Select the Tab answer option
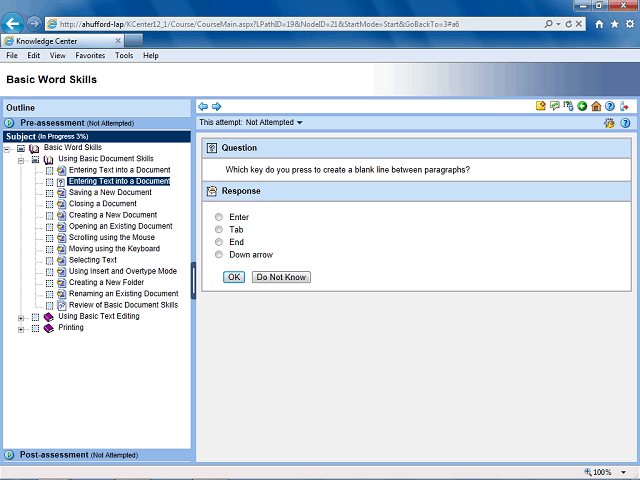The image size is (640, 480). pyautogui.click(x=219, y=229)
